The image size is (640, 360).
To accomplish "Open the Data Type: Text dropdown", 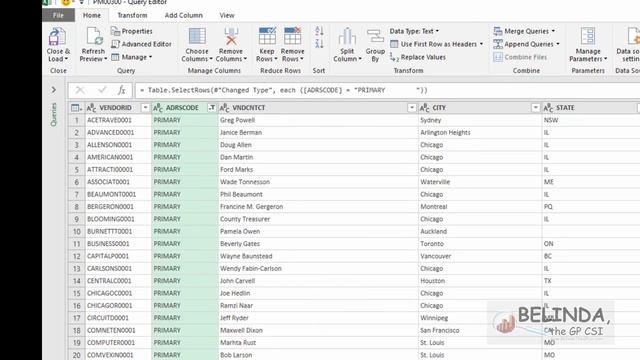I will (x=414, y=31).
